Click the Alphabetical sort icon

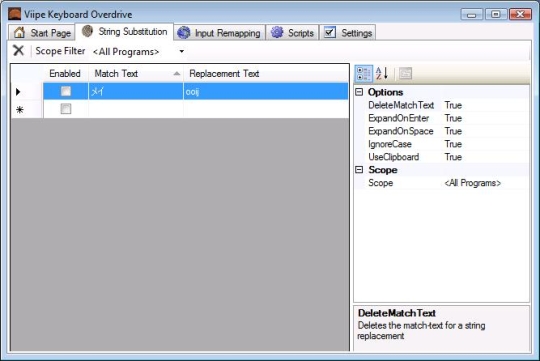(382, 73)
